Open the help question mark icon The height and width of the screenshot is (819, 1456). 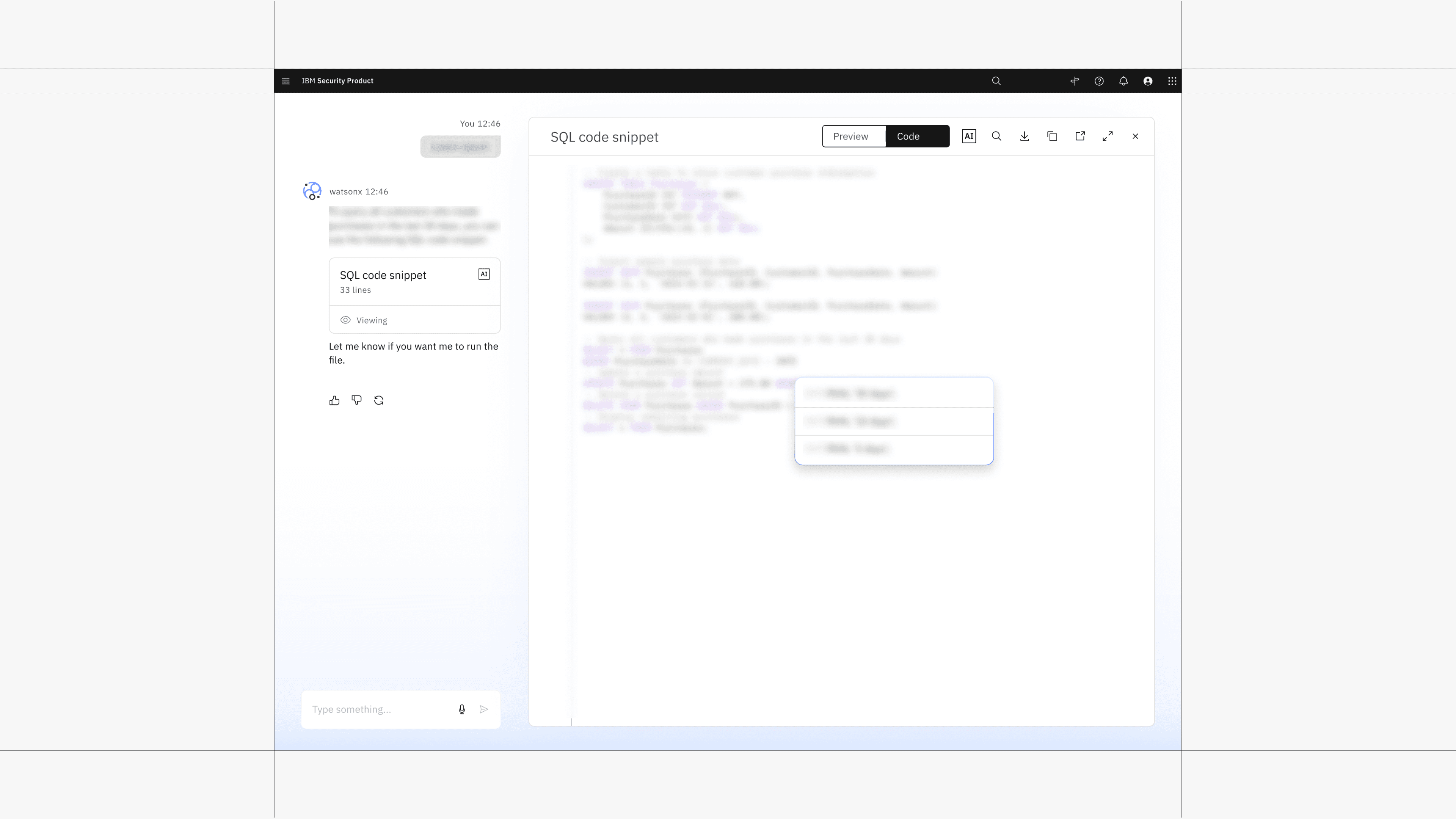(1099, 81)
